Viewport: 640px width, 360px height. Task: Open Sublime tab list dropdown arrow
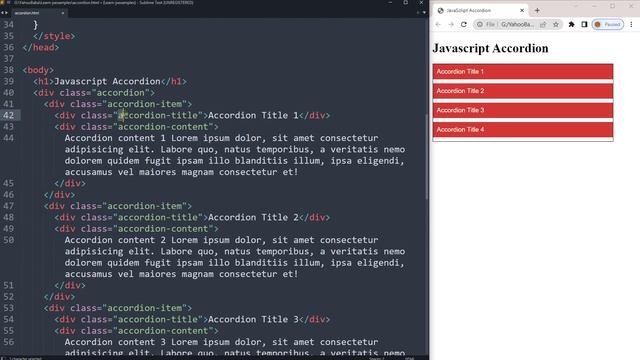(424, 13)
